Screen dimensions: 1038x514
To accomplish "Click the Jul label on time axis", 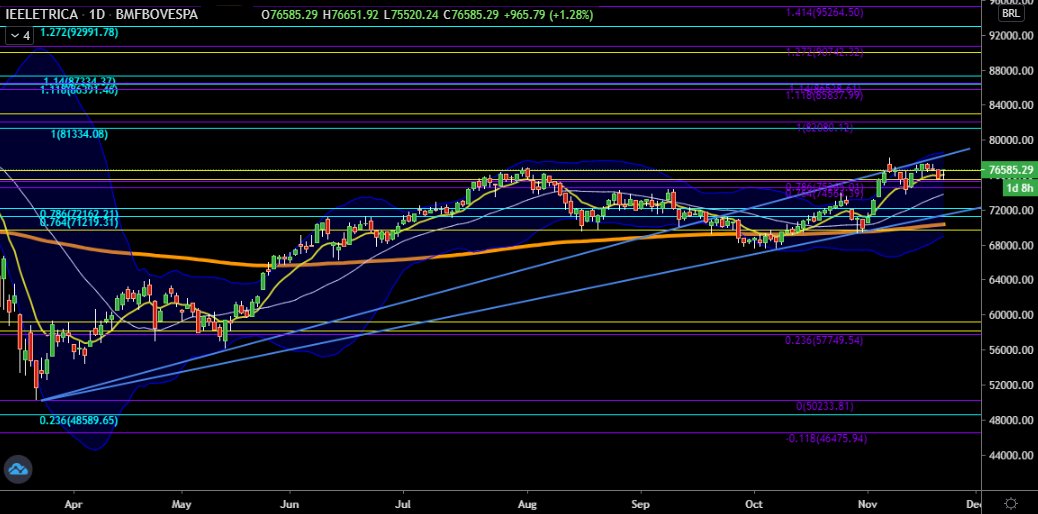I will point(402,503).
